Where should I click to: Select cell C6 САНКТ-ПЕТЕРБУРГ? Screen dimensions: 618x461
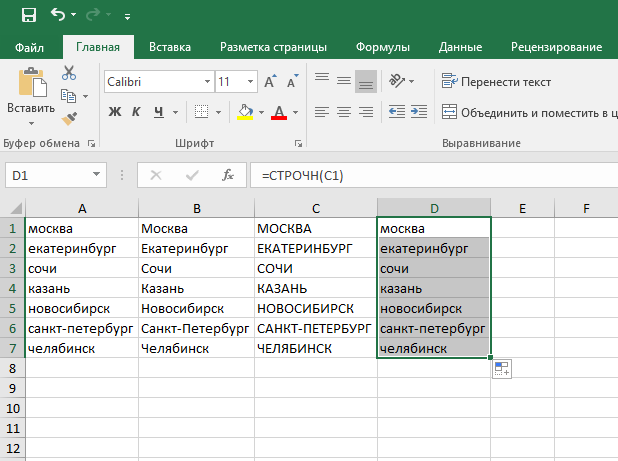(316, 328)
